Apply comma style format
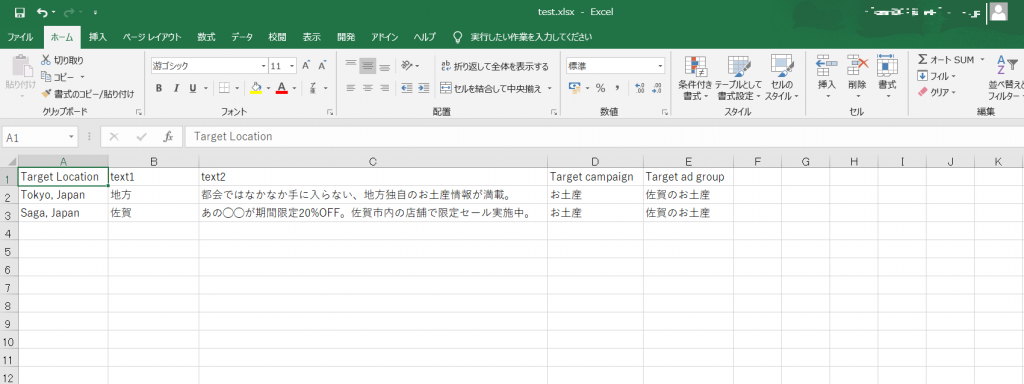Image resolution: width=1024 pixels, height=384 pixels. [617, 88]
